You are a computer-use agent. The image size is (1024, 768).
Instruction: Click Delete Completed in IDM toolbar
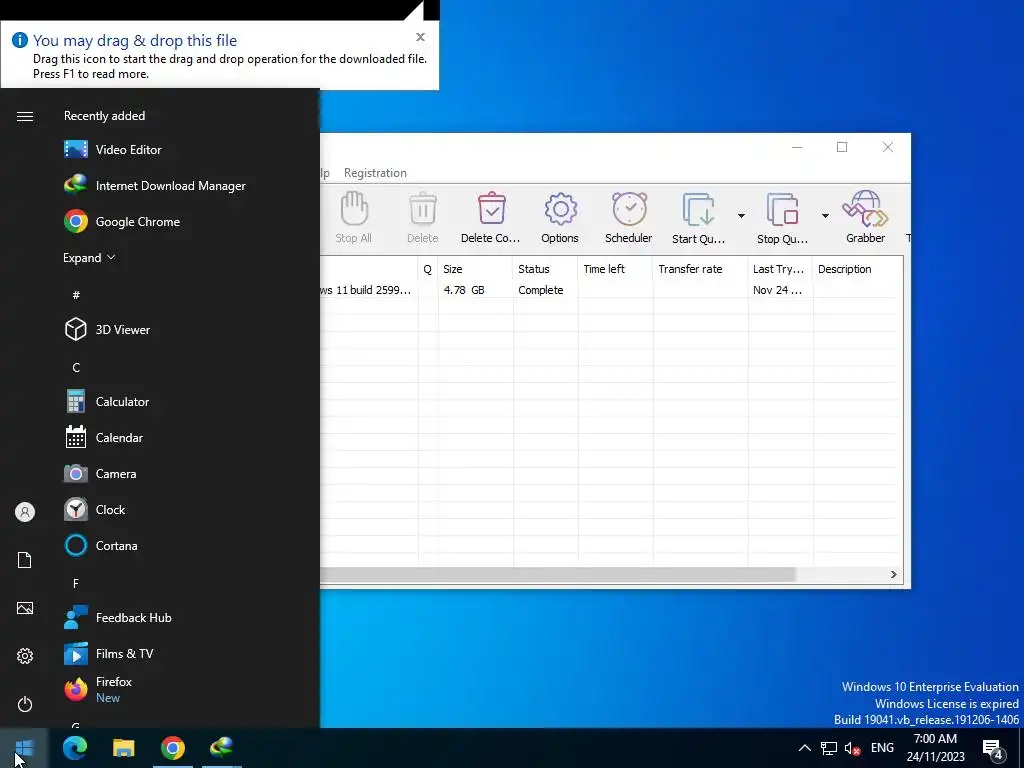click(490, 218)
